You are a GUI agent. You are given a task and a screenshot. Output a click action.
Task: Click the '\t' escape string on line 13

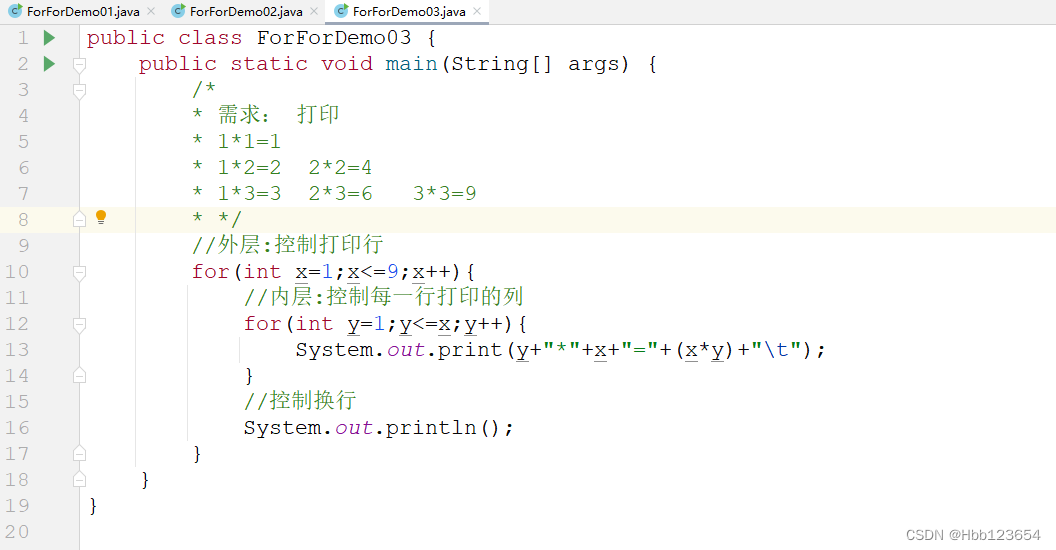click(776, 349)
